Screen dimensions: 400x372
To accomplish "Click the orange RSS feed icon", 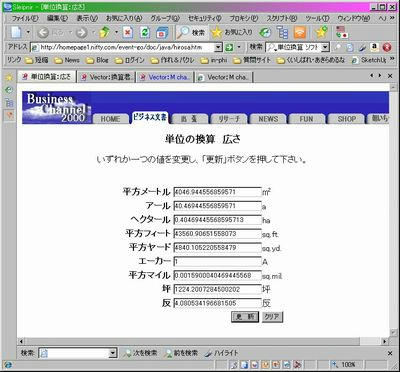I will (x=300, y=32).
